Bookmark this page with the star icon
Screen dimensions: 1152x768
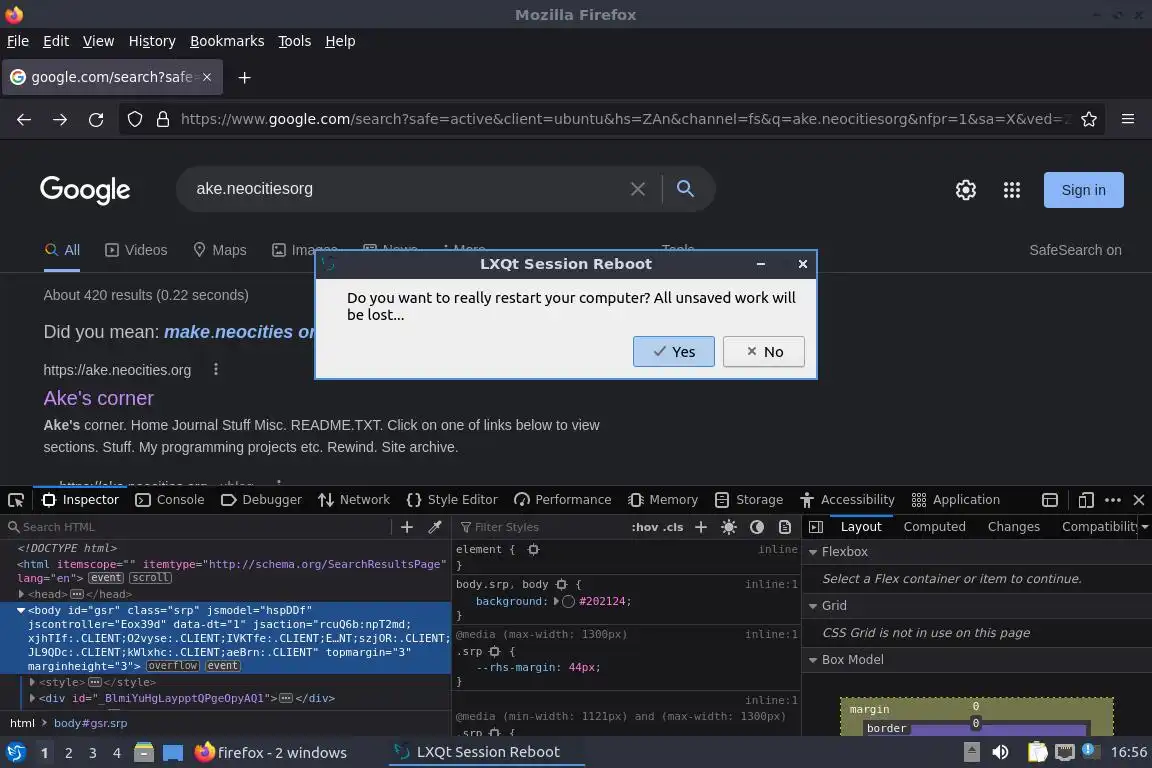coord(1089,119)
